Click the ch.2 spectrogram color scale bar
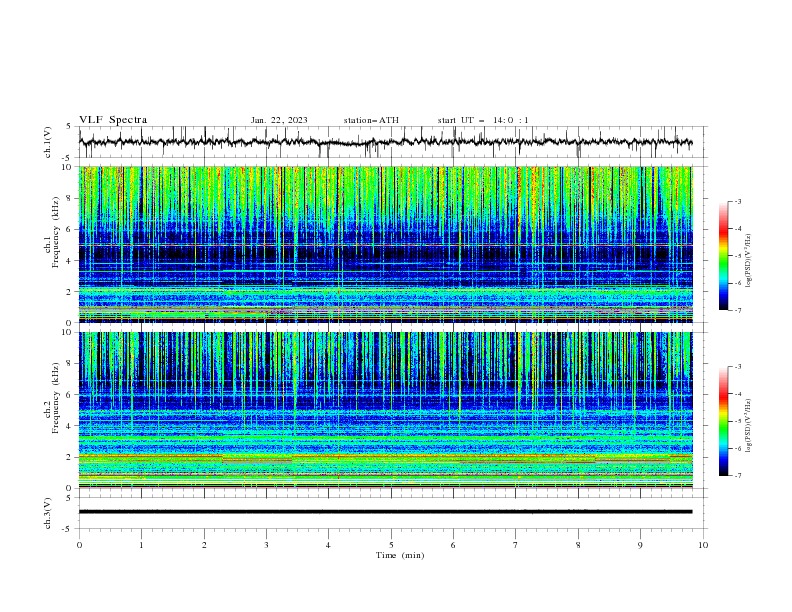Viewport: 792px width, 612px height. pos(723,421)
